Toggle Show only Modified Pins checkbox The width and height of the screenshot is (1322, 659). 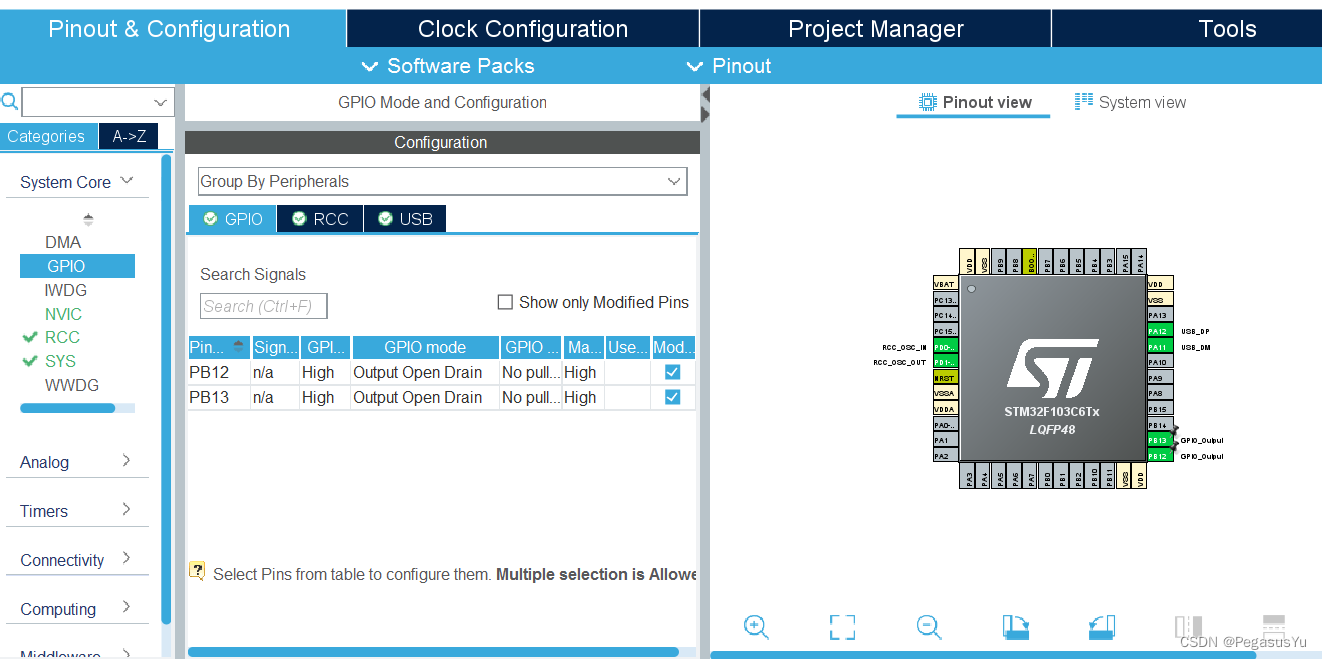tap(505, 302)
